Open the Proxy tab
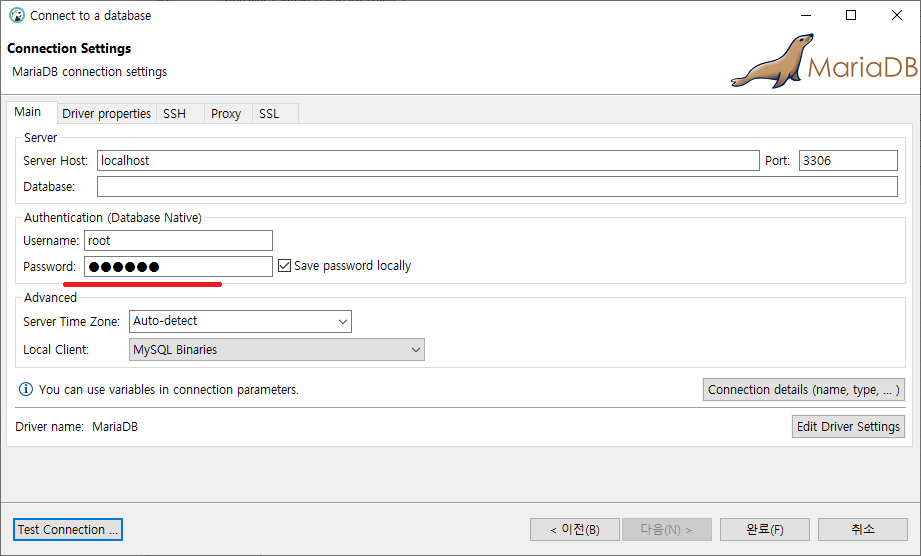This screenshot has height=556, width=921. point(226,113)
